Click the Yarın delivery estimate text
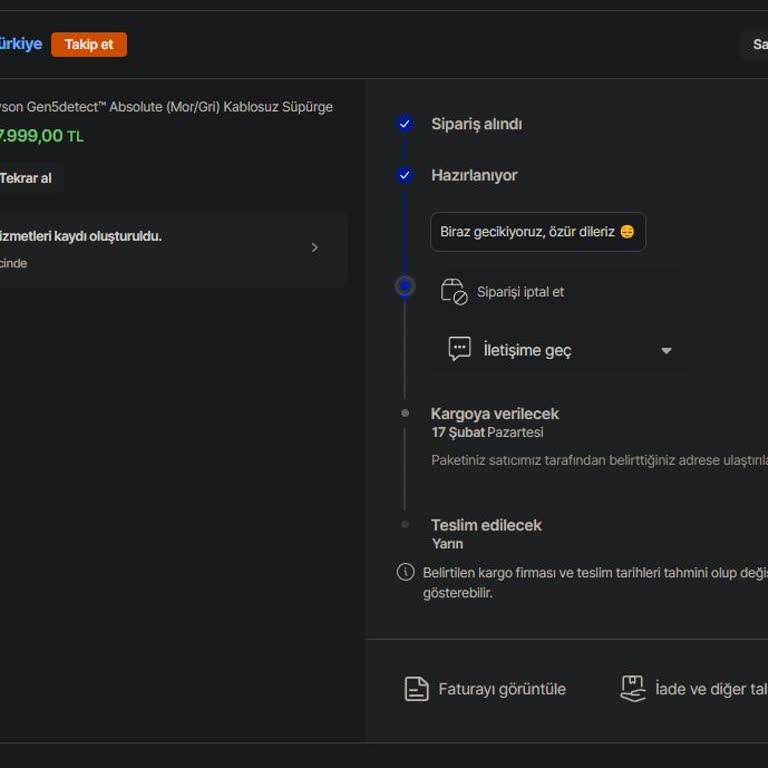This screenshot has width=768, height=768. (447, 544)
